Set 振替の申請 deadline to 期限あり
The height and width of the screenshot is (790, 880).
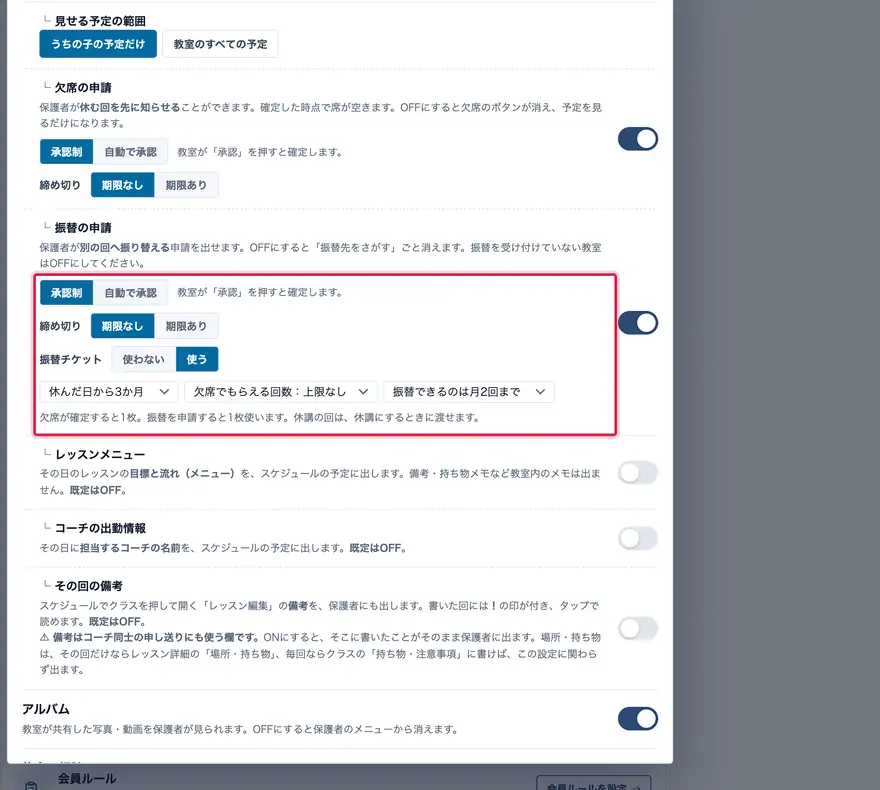click(x=186, y=326)
